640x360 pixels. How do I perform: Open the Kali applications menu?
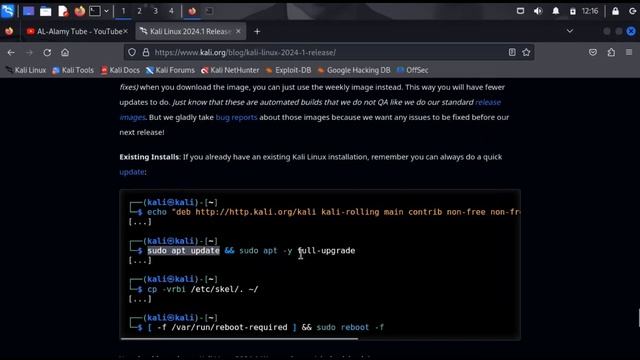point(7,11)
